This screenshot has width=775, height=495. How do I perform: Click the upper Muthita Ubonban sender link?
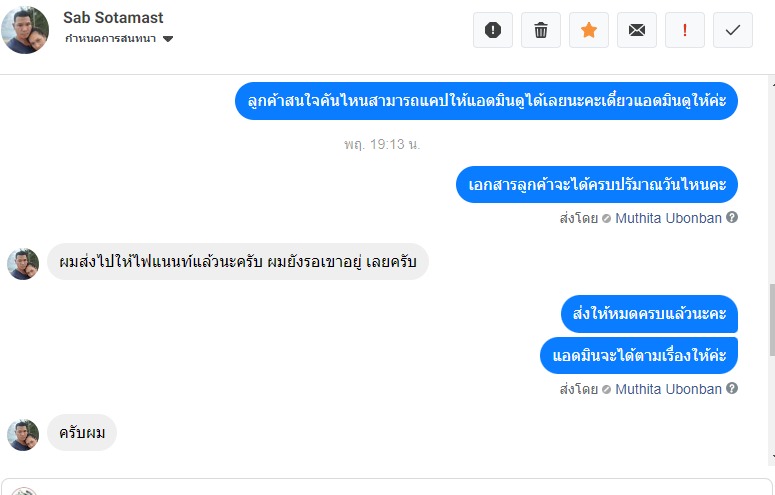(668, 217)
